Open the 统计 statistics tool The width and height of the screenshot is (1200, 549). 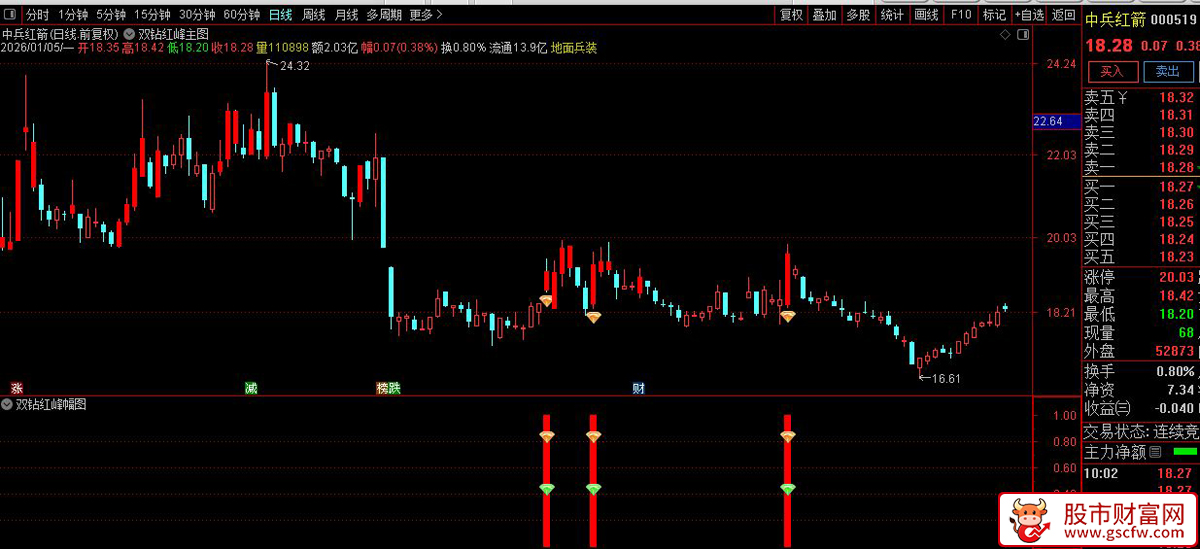[x=892, y=15]
